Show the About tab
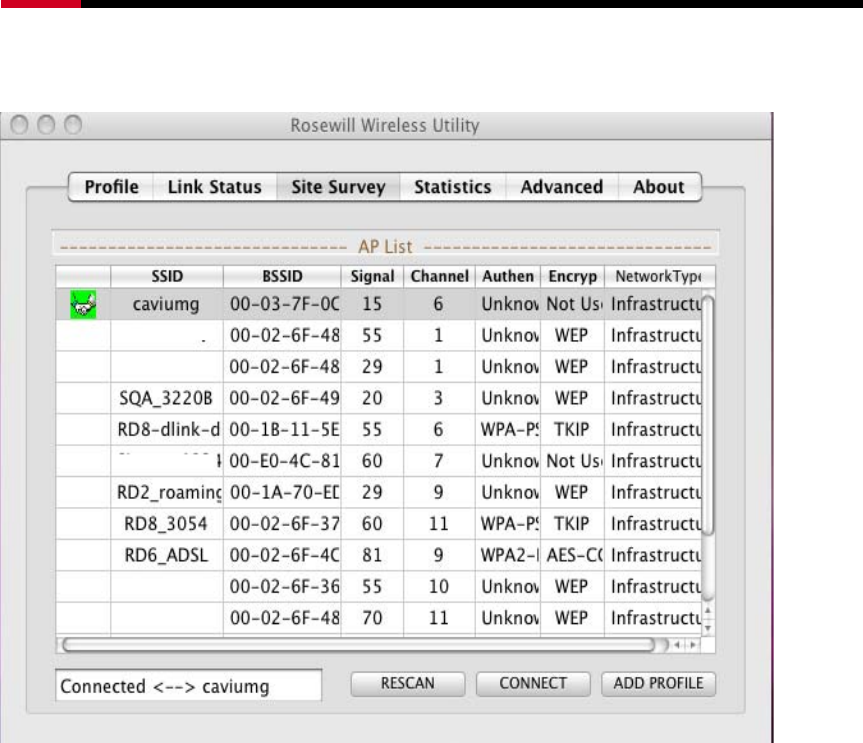The height and width of the screenshot is (743, 863). pos(659,187)
